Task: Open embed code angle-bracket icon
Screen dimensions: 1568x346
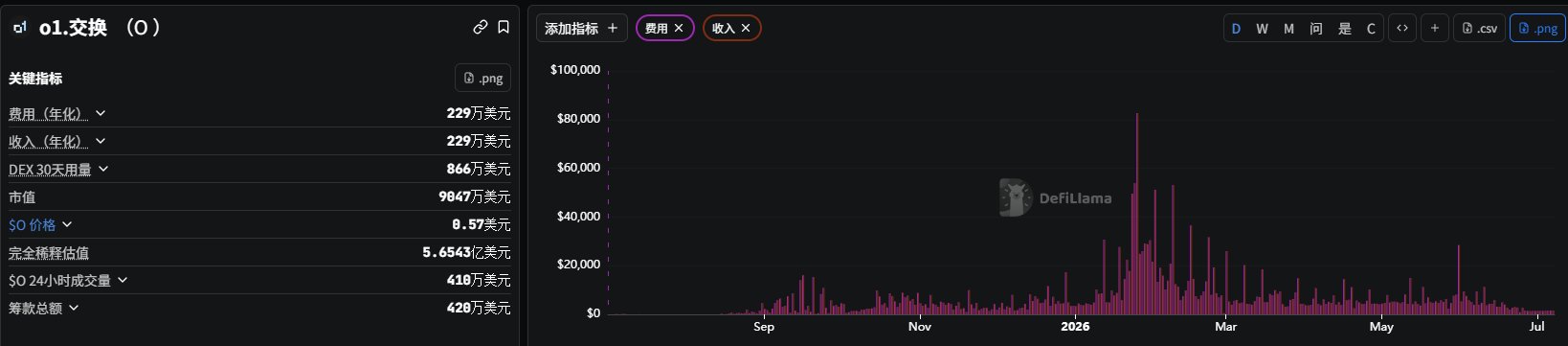Action: (1401, 28)
